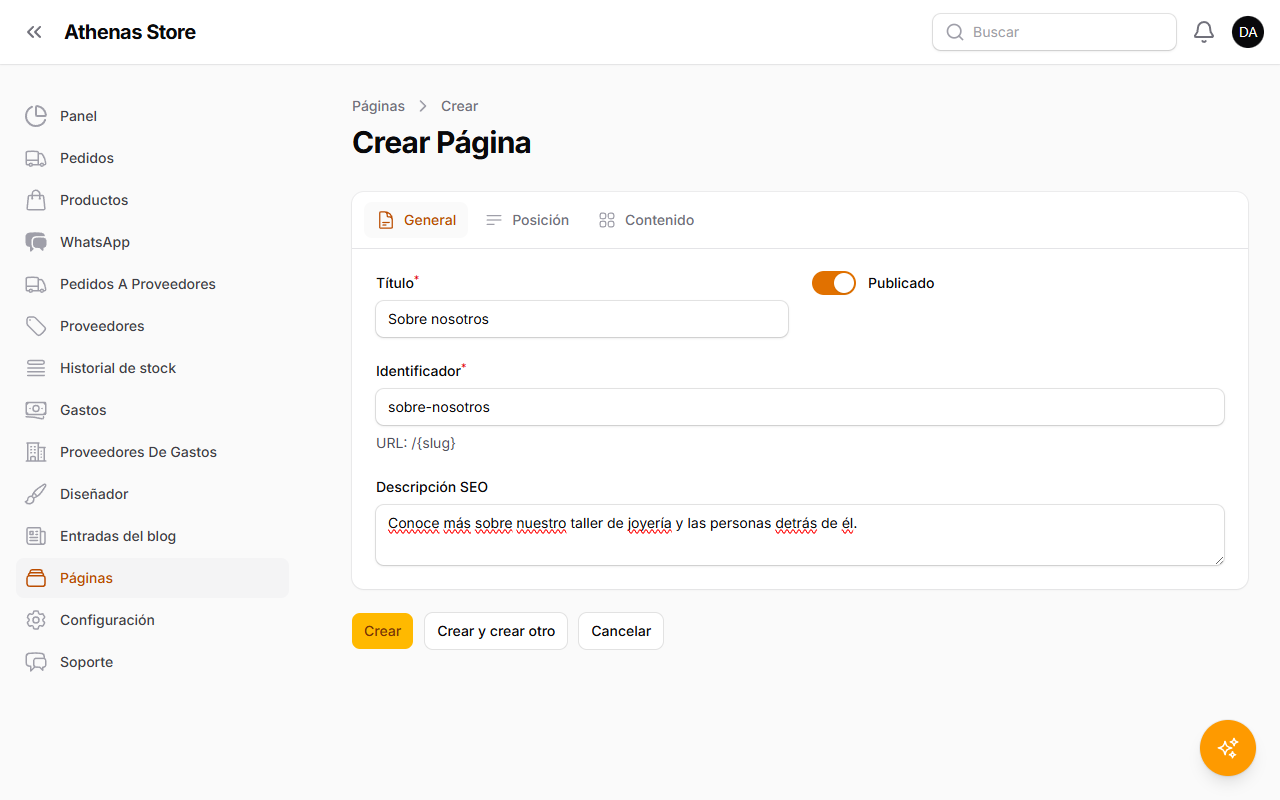Click the Proveedores tag icon

(36, 326)
